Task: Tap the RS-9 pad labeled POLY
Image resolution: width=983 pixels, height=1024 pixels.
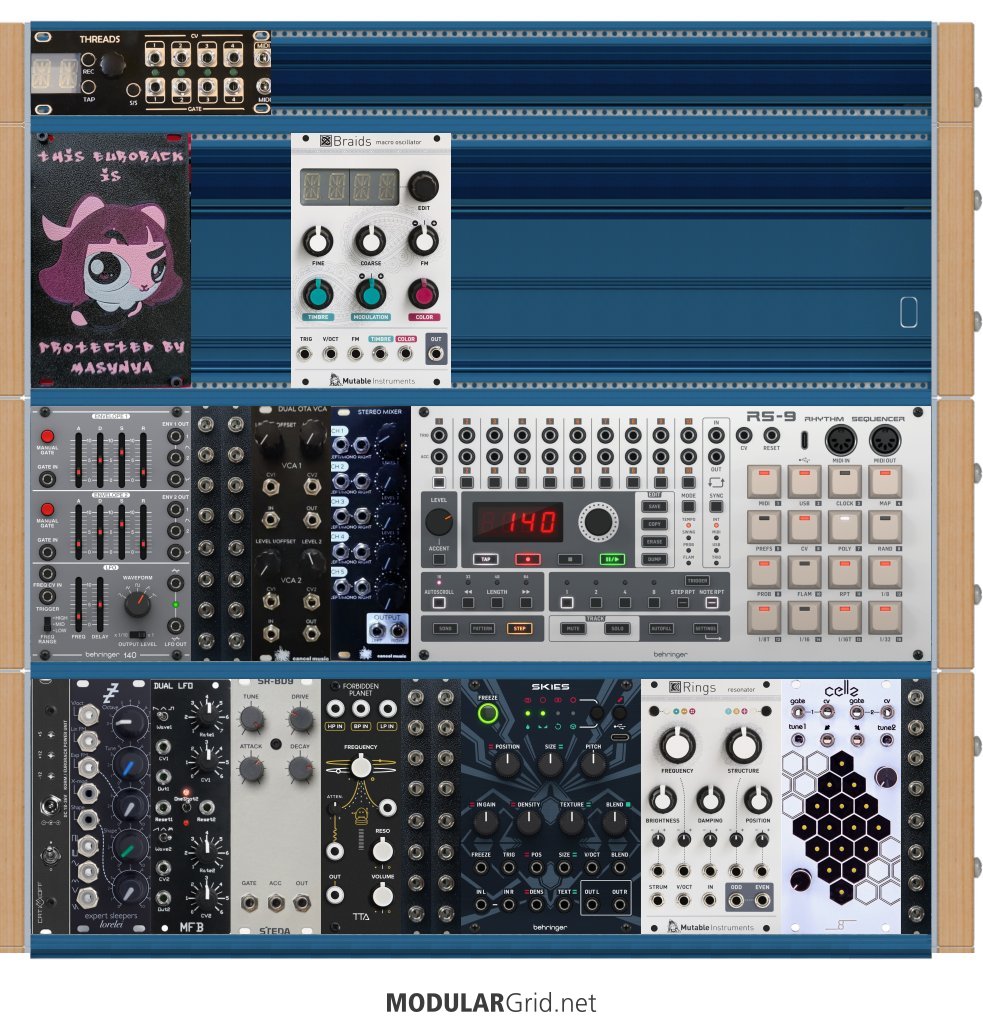Action: [x=844, y=527]
